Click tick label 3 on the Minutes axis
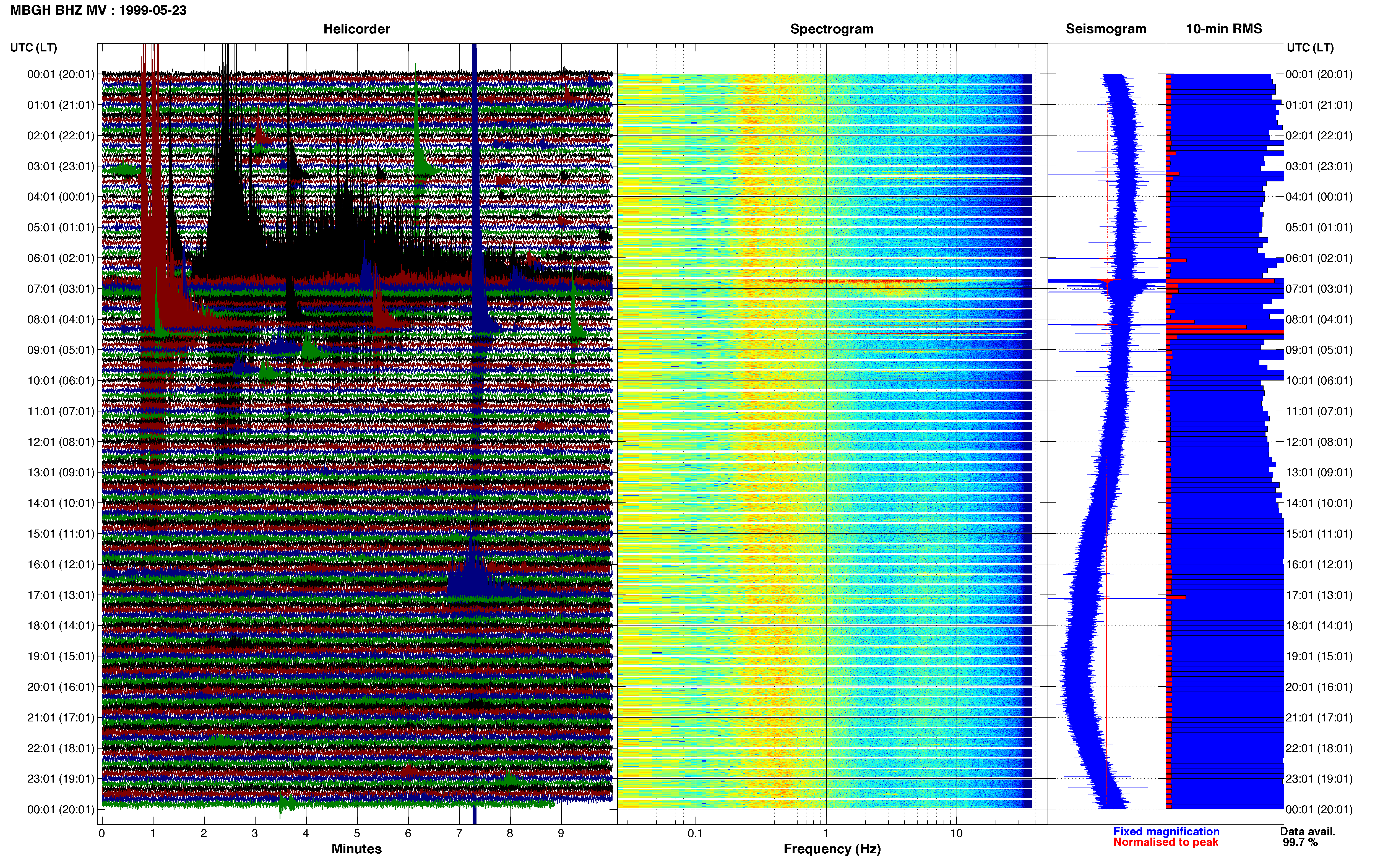This screenshot has width=1388, height=868. point(255,833)
